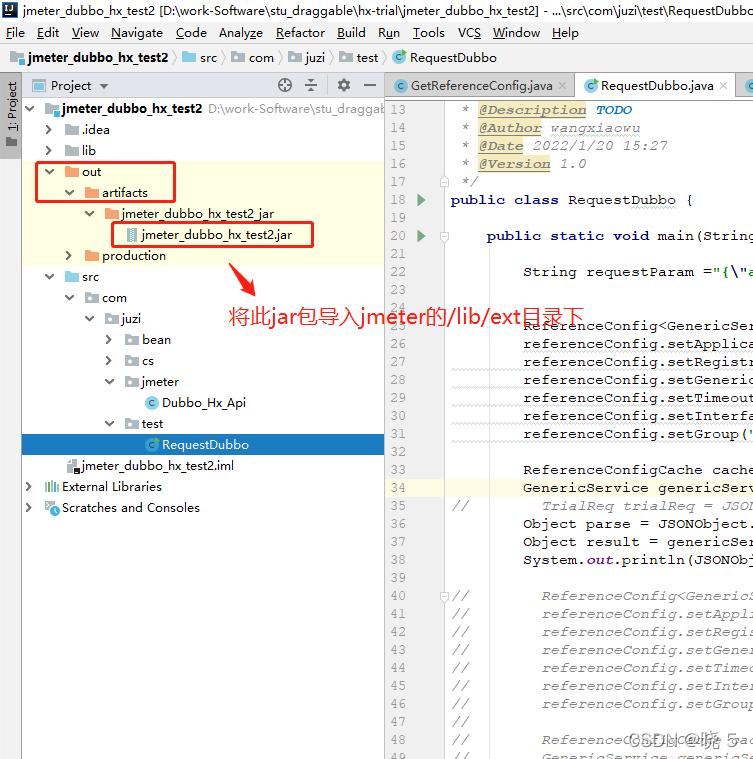Open the Navigate menu
Viewport: 753px width, 759px height.
[137, 33]
